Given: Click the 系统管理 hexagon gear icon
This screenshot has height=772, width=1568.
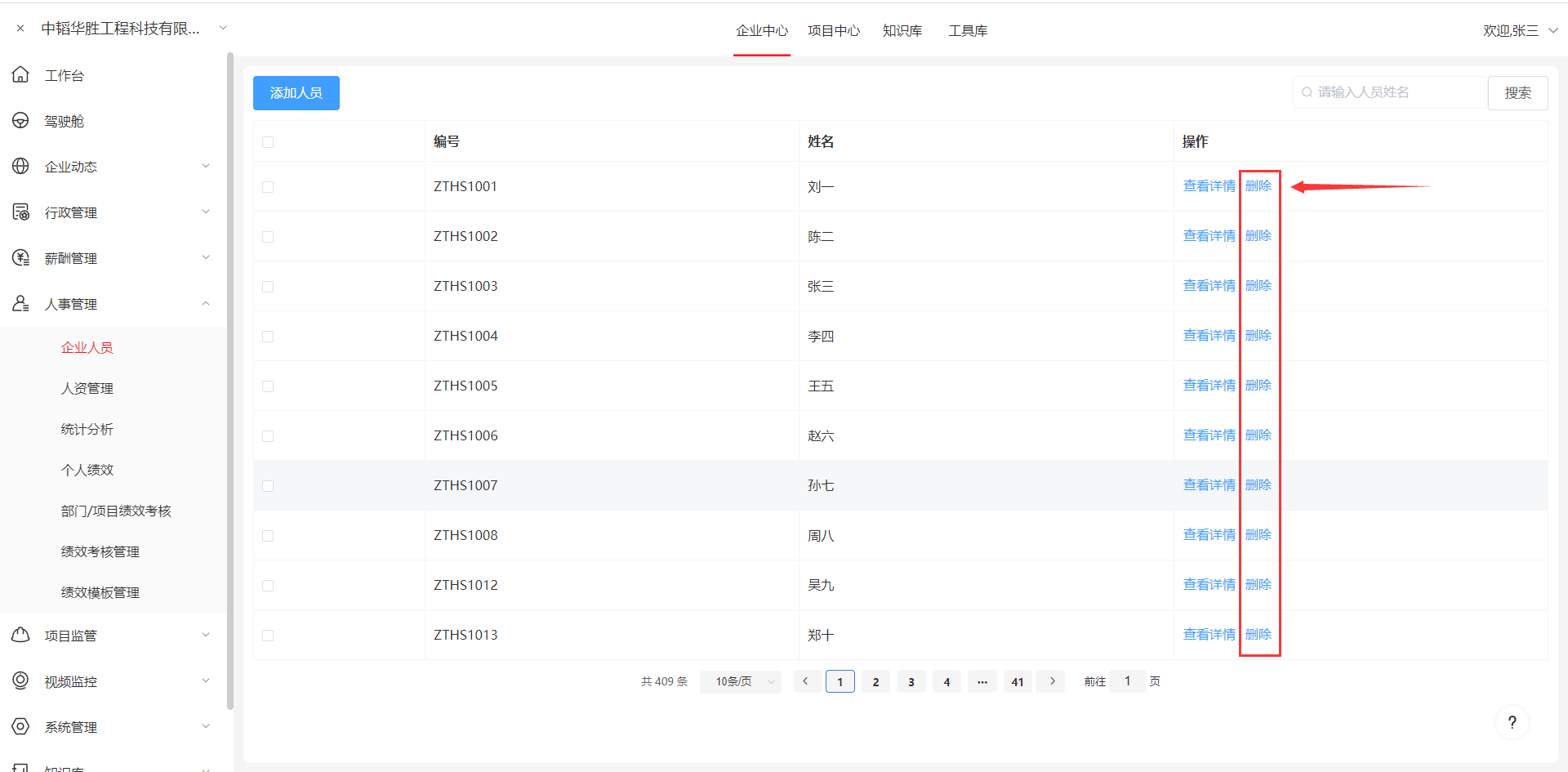Looking at the screenshot, I should [x=21, y=727].
